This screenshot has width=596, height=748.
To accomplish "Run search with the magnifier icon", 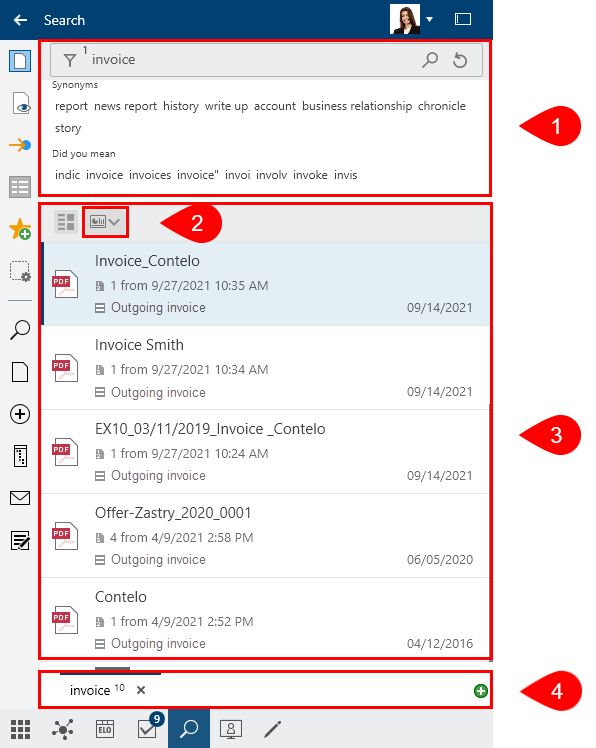I will [430, 60].
